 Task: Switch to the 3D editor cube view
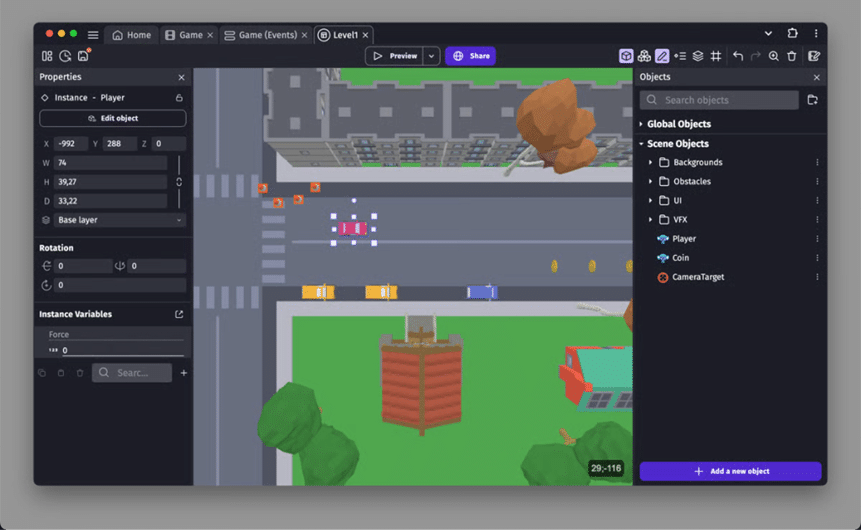[x=626, y=56]
